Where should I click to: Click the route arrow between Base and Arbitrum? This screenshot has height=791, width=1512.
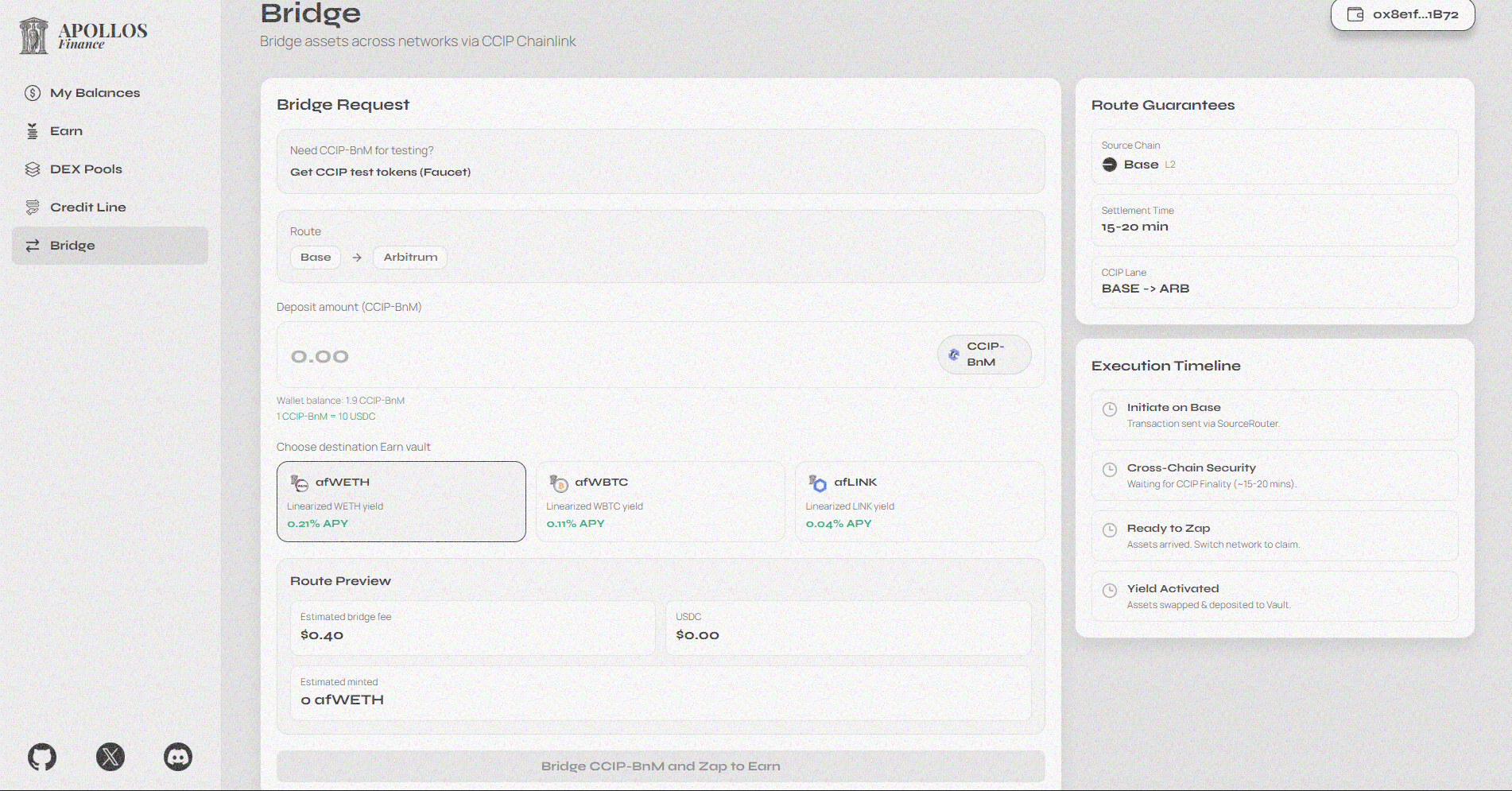coord(357,258)
